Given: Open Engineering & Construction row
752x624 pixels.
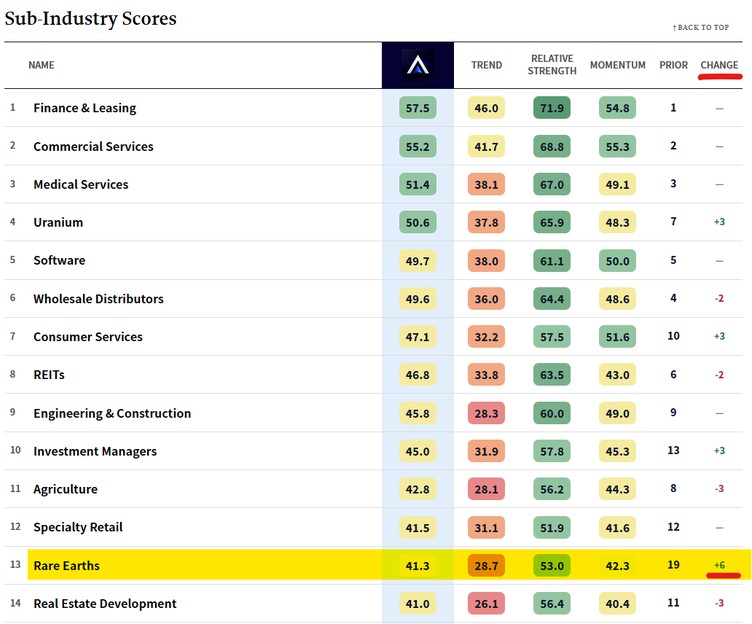Looking at the screenshot, I should coord(373,413).
